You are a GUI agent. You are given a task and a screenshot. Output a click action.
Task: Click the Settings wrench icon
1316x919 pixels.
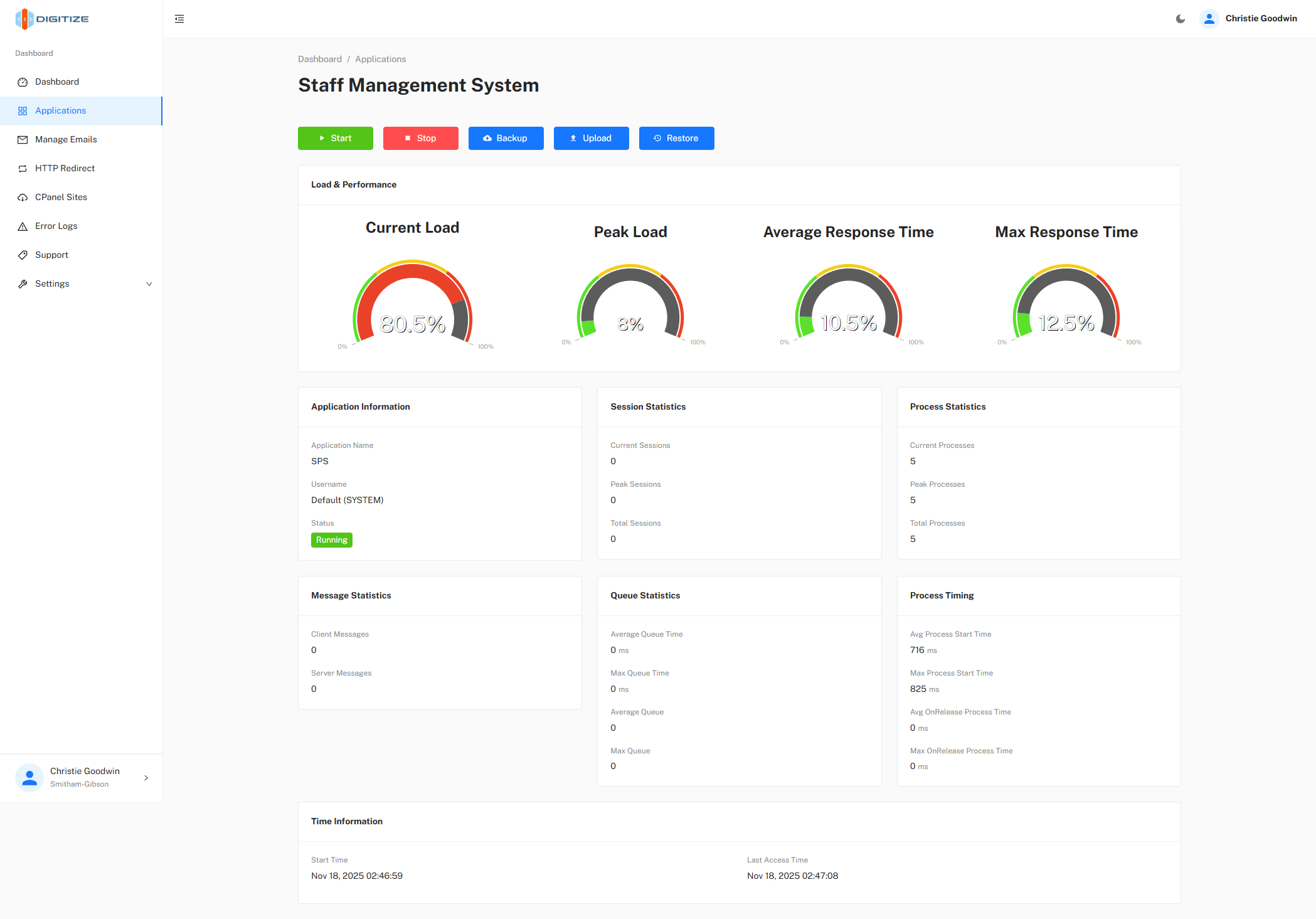coord(23,284)
